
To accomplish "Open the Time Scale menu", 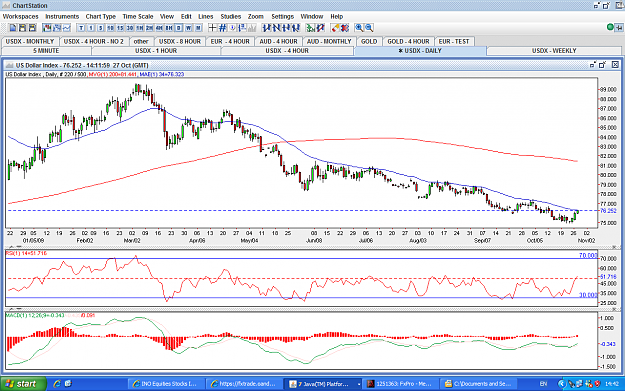I will [x=138, y=16].
